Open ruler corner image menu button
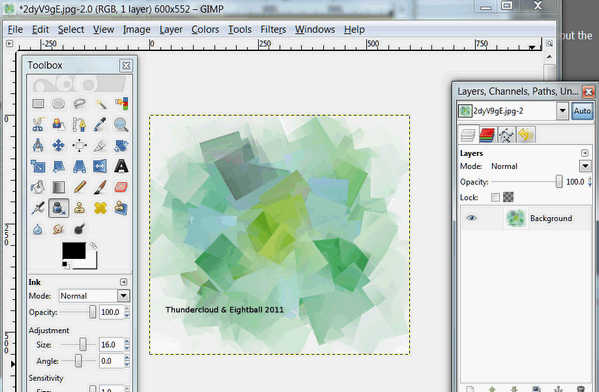This screenshot has width=599, height=392. coord(10,44)
